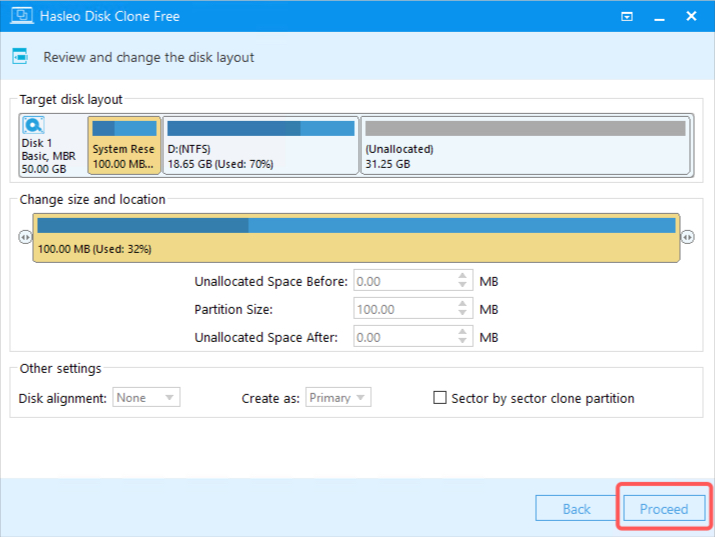Open the title bar dropdown menu icon
Screen dimensions: 715x537
point(627,17)
